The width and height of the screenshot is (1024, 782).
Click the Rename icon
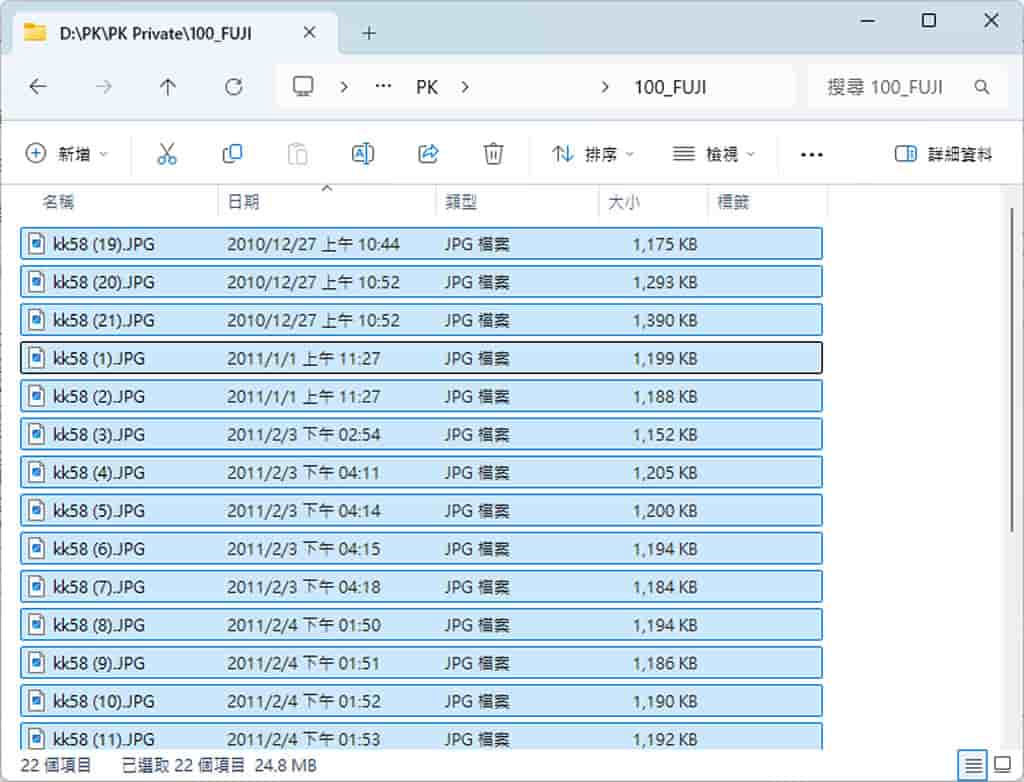pyautogui.click(x=362, y=154)
